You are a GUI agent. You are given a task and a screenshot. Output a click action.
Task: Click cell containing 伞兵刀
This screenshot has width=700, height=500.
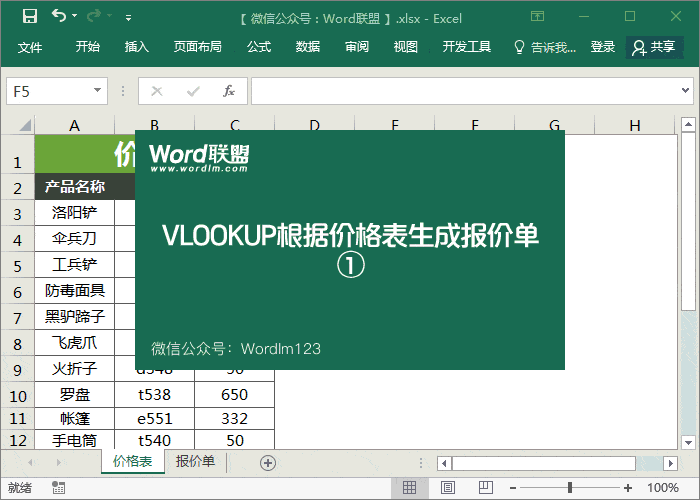(x=75, y=238)
